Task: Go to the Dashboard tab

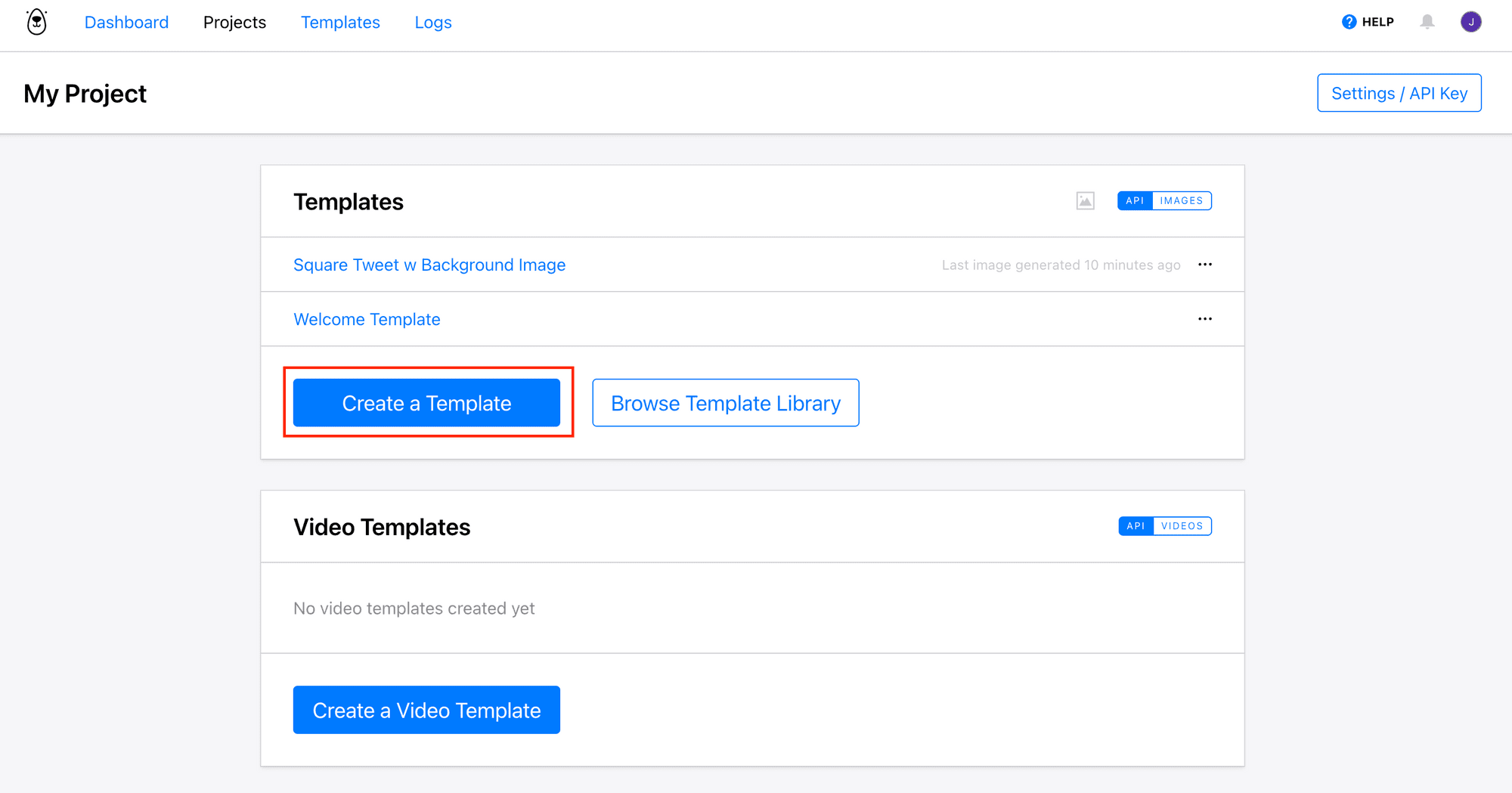Action: click(126, 23)
